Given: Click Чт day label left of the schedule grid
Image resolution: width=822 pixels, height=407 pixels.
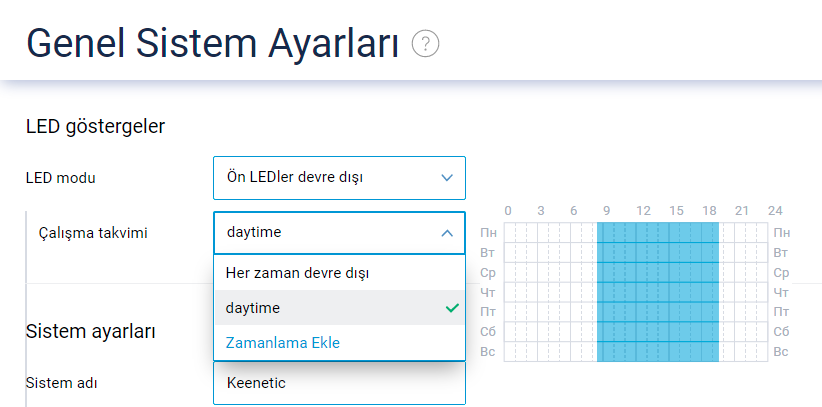Looking at the screenshot, I should (489, 292).
